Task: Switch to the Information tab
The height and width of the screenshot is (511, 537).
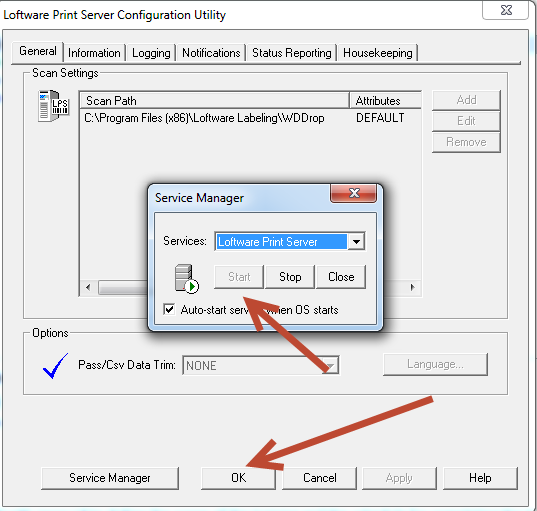Action: pos(94,53)
